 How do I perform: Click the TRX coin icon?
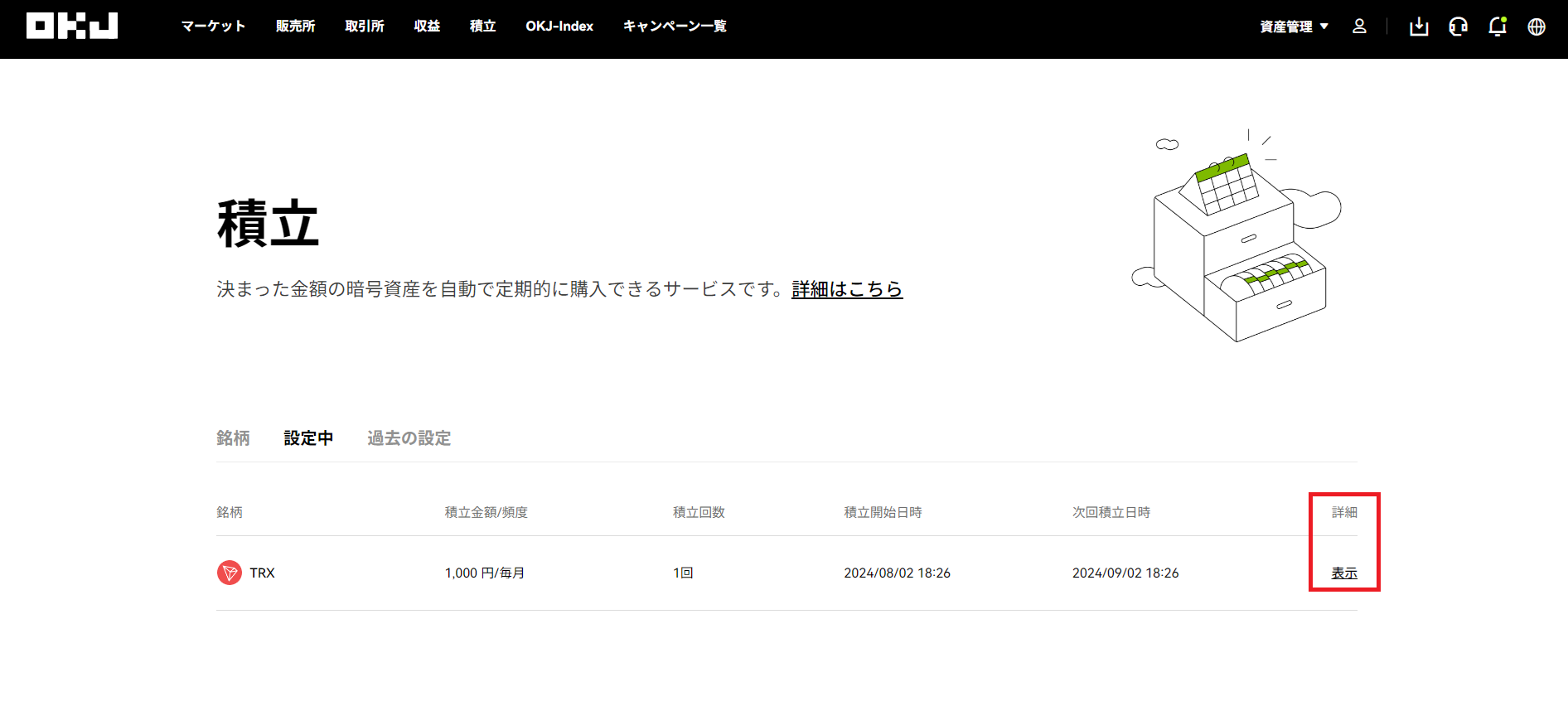pos(230,573)
